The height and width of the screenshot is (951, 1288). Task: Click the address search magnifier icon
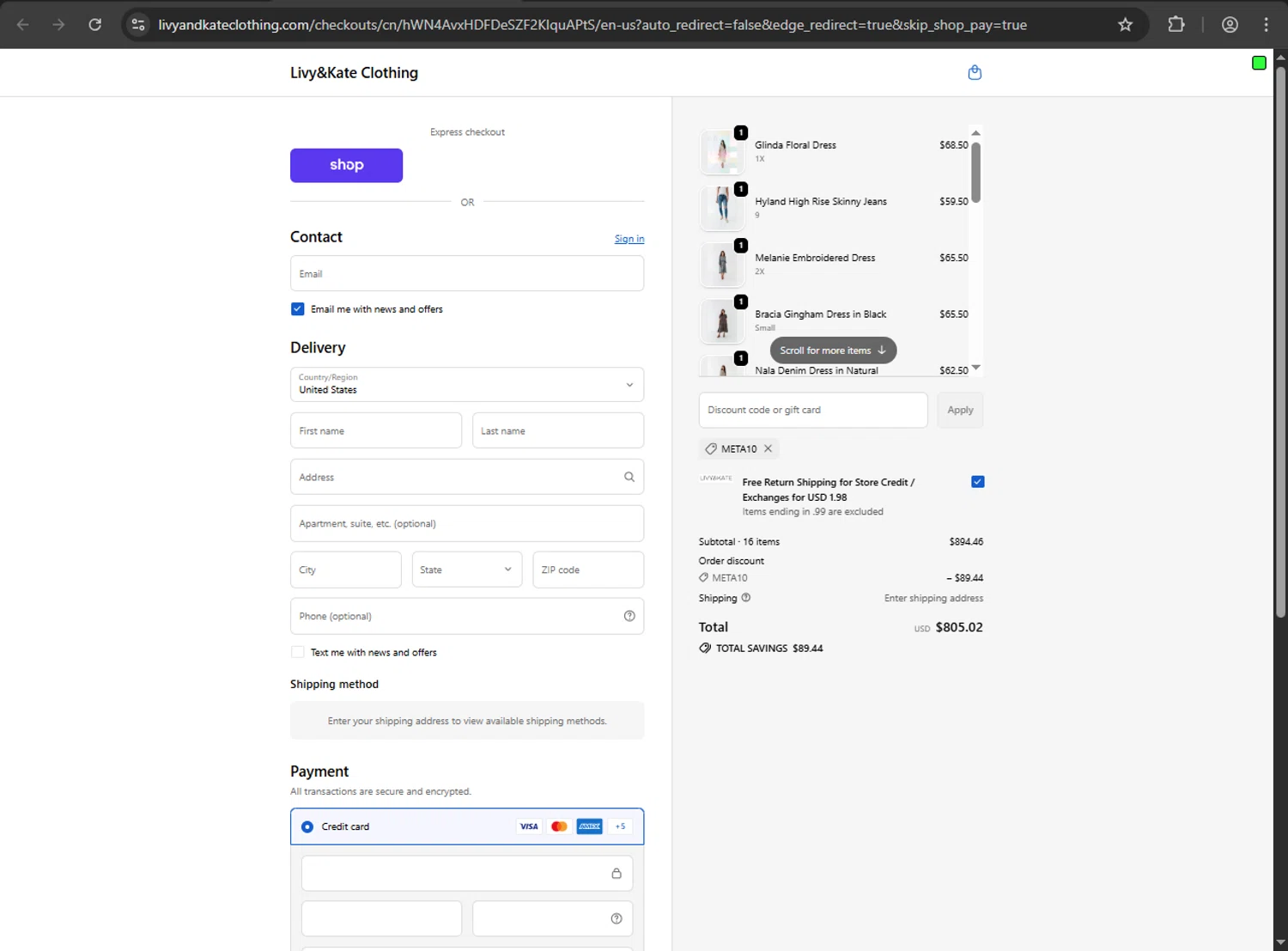coord(629,477)
